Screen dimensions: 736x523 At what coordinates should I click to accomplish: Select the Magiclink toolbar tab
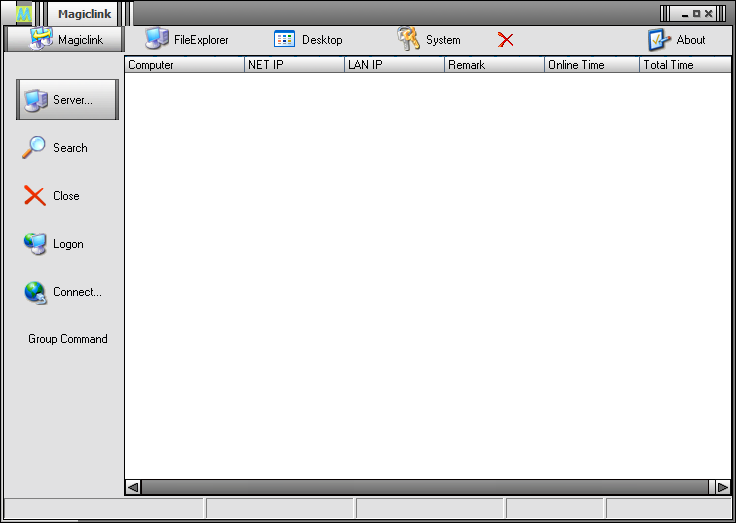click(63, 39)
